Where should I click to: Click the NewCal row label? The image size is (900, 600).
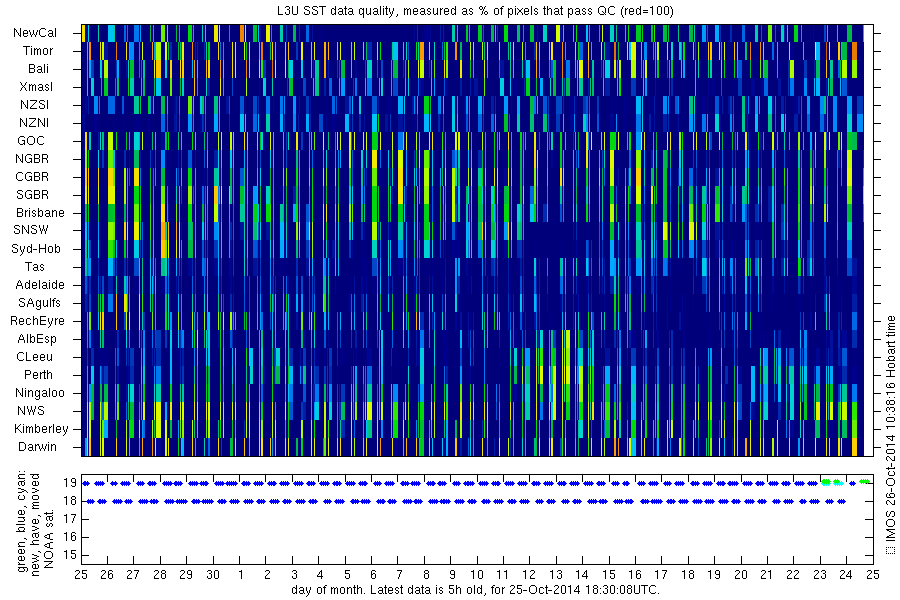pos(35,33)
